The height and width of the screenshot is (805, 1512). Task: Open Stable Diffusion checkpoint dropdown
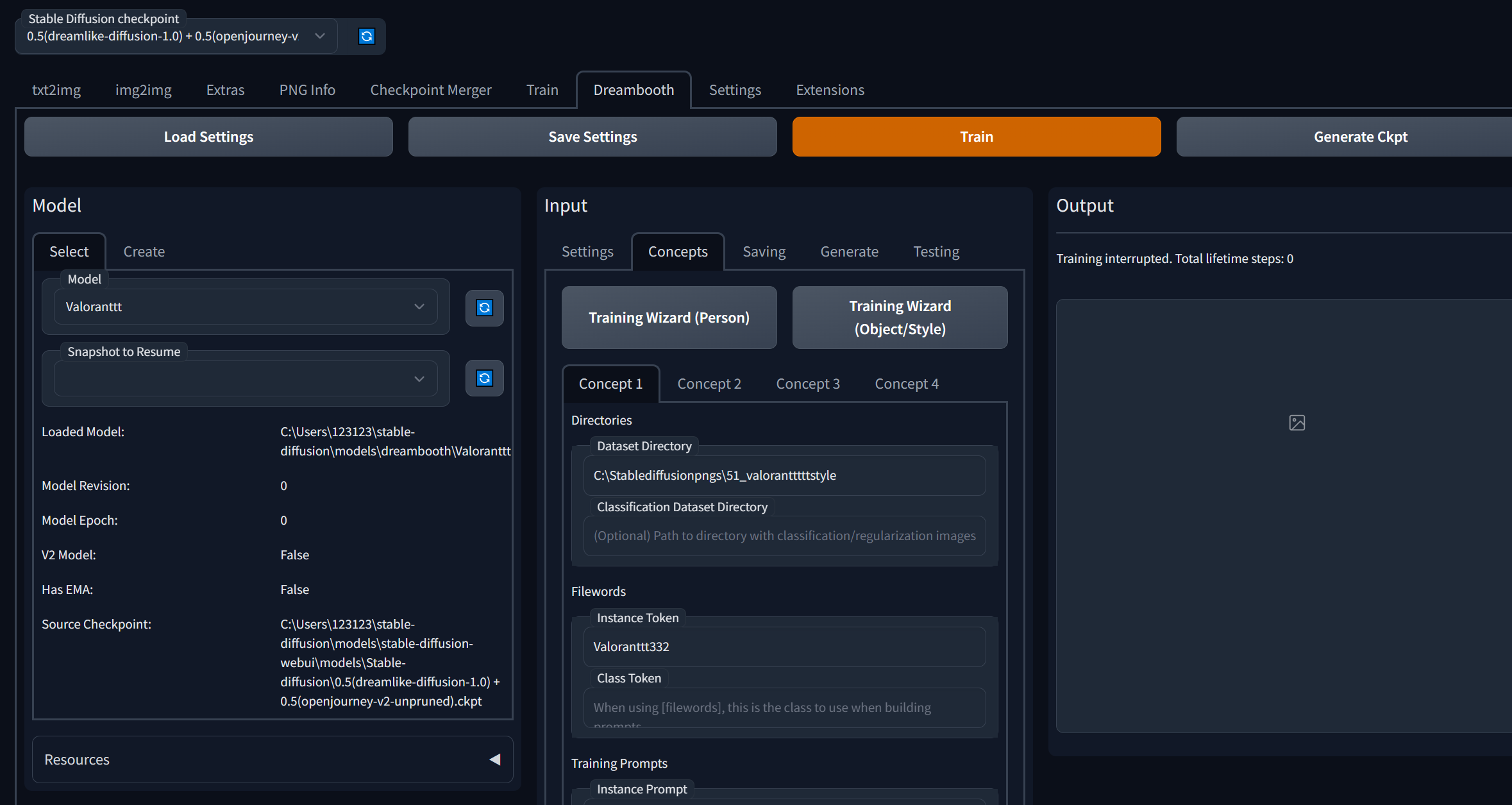(x=176, y=37)
